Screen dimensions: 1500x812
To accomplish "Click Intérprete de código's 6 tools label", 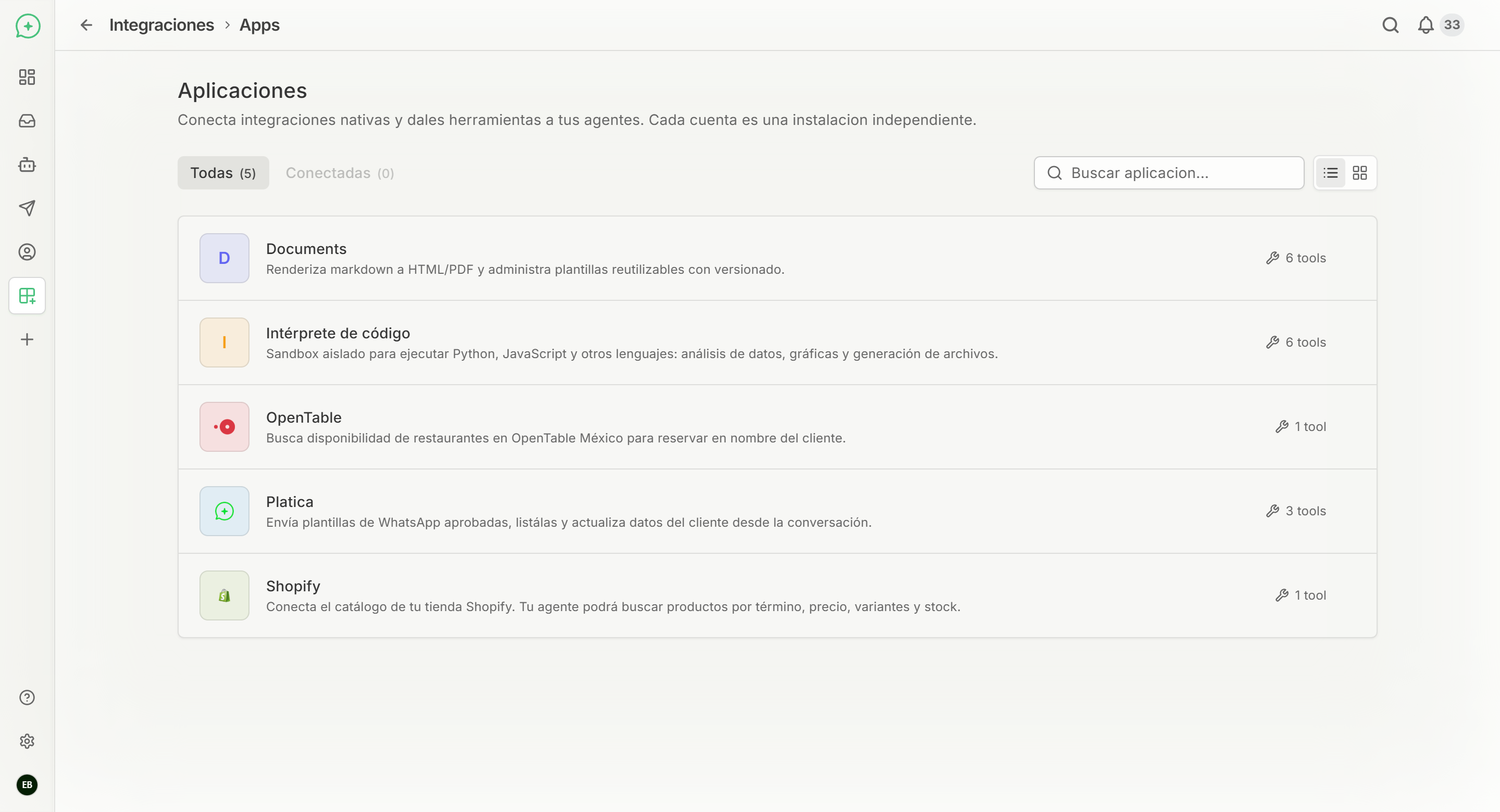I will 1306,342.
